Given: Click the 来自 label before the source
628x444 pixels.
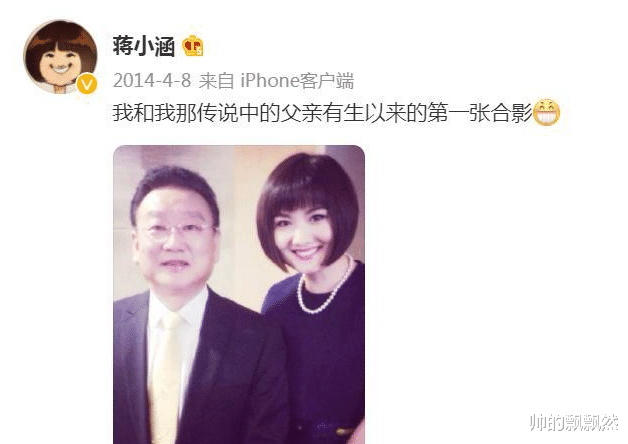Looking at the screenshot, I should pos(216,80).
